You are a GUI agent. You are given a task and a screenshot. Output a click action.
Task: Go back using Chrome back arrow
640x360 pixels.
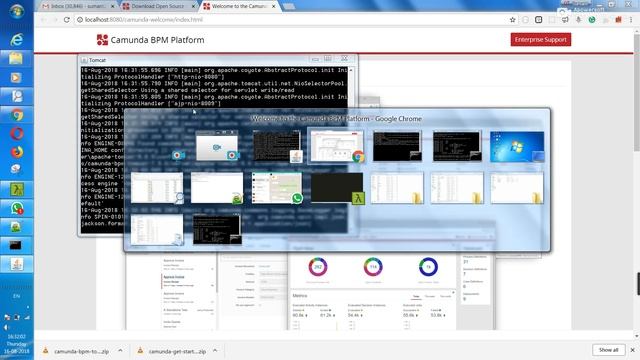(43, 20)
